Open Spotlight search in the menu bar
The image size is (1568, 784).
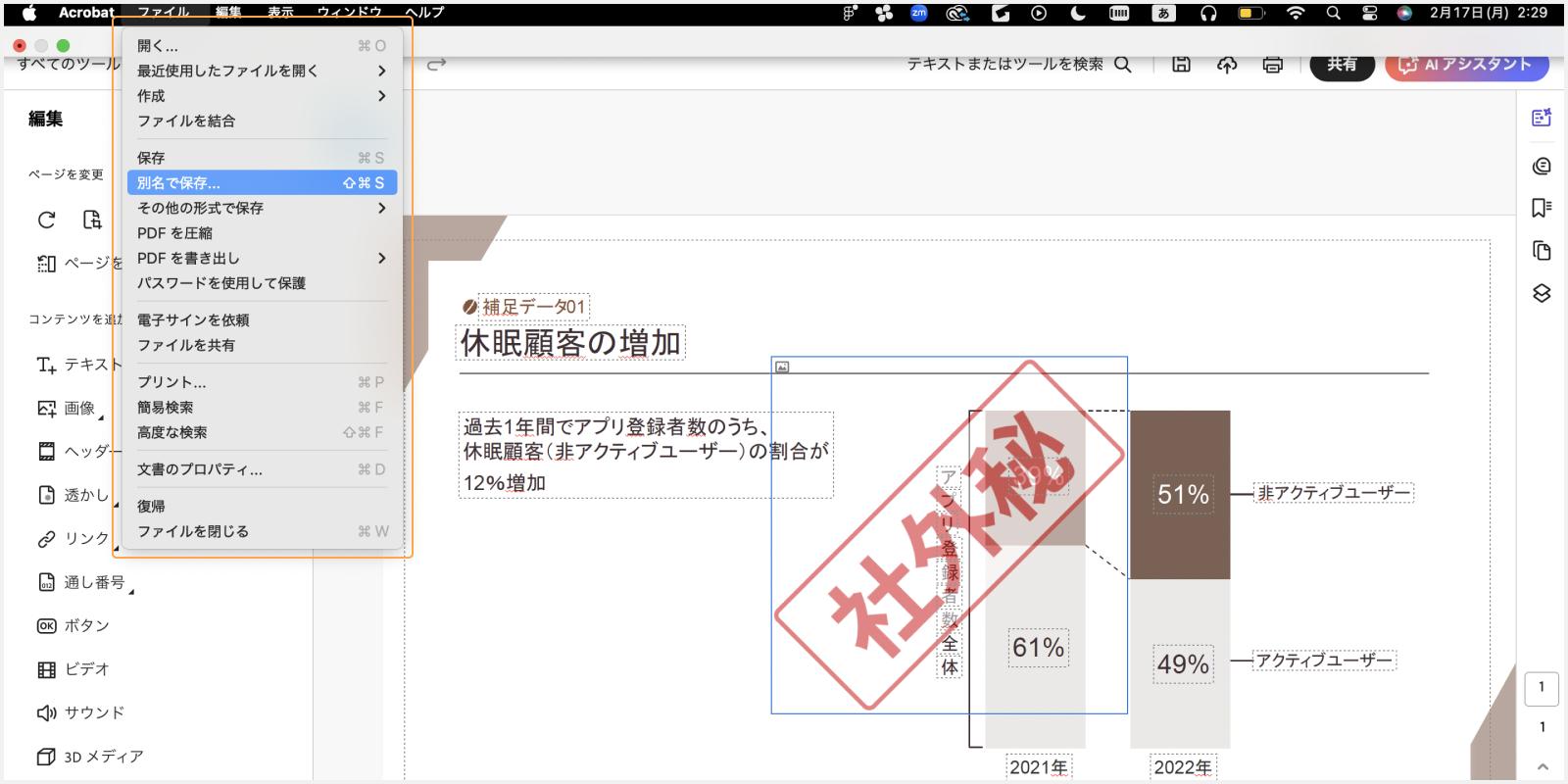coord(1333,13)
